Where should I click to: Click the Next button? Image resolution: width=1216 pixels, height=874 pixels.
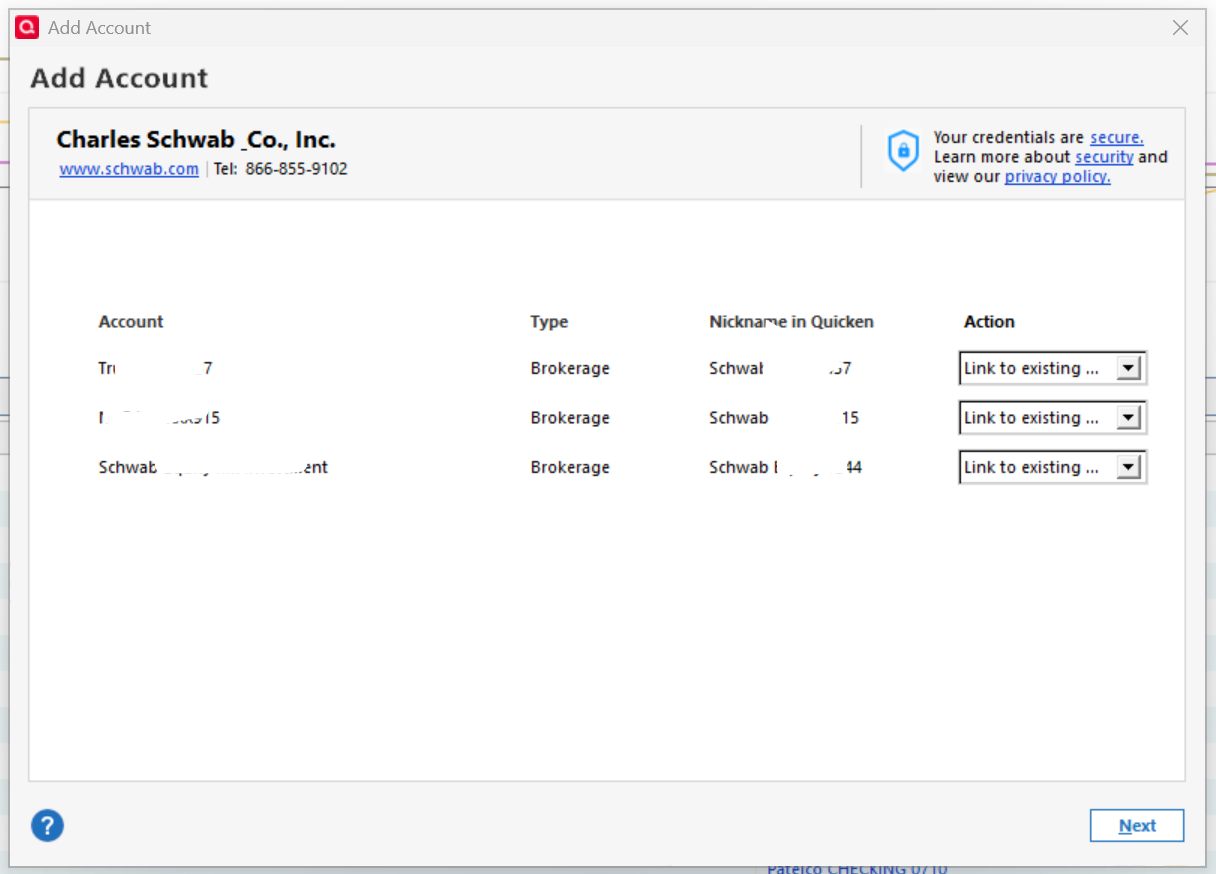[1137, 826]
